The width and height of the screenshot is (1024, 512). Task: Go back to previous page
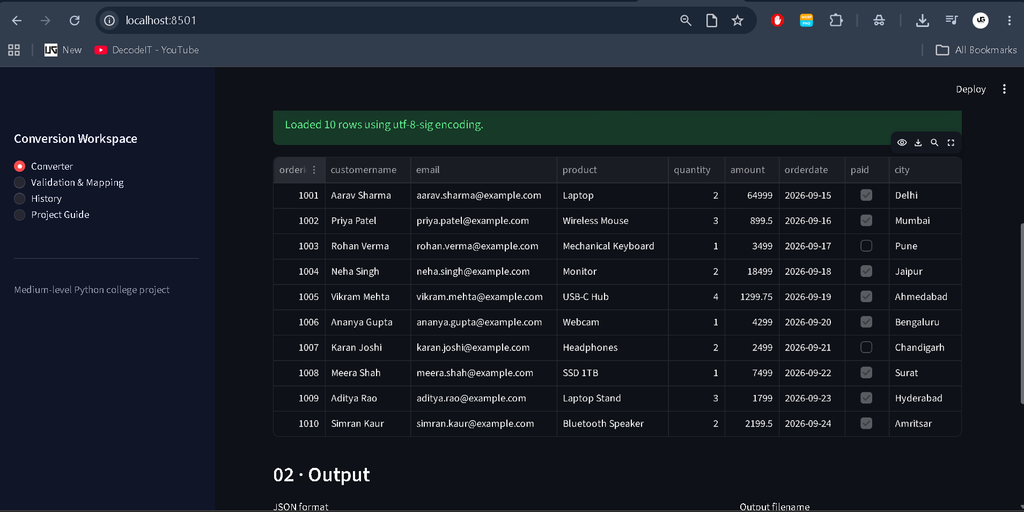tap(17, 20)
